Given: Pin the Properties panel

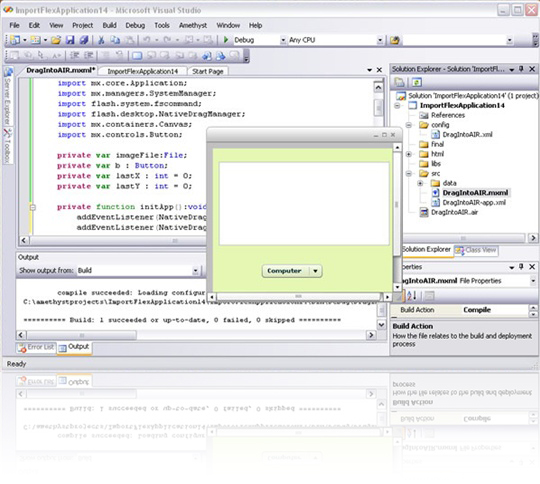Looking at the screenshot, I should [x=521, y=267].
